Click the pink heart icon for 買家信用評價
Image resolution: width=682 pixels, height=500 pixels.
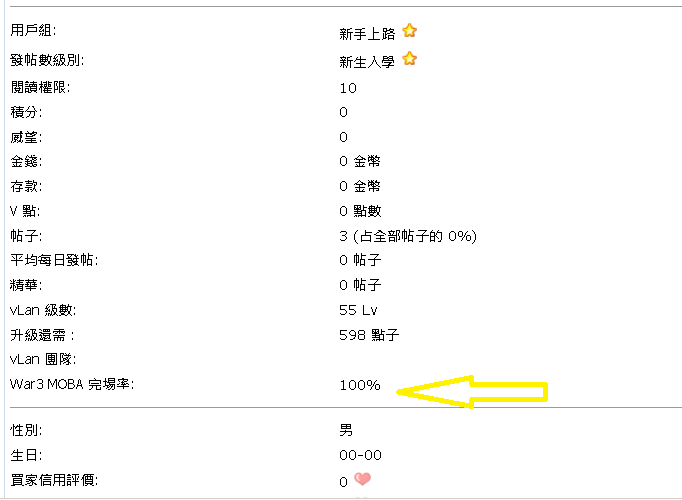click(x=362, y=480)
